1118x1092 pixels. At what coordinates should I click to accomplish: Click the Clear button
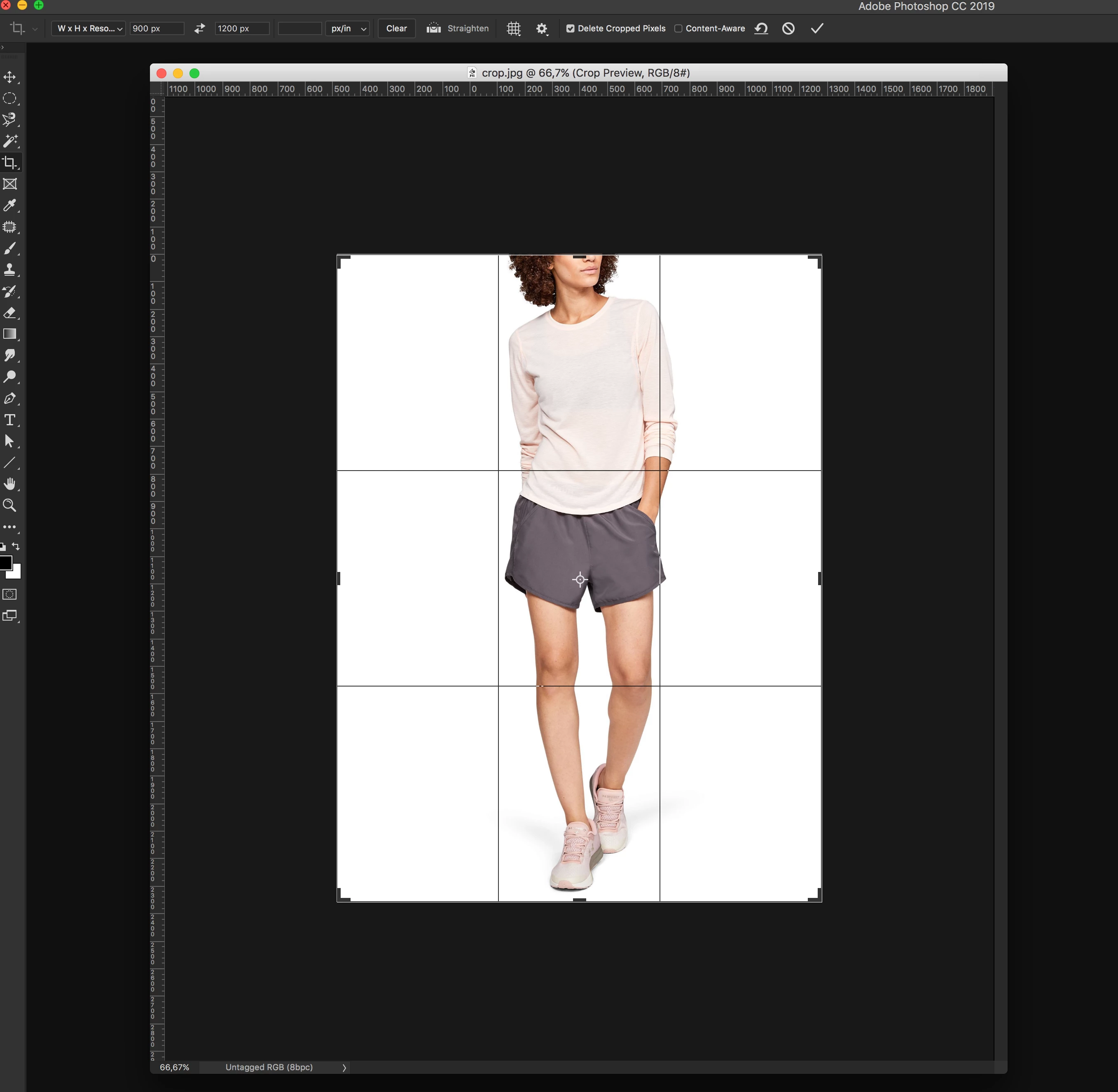pyautogui.click(x=396, y=29)
